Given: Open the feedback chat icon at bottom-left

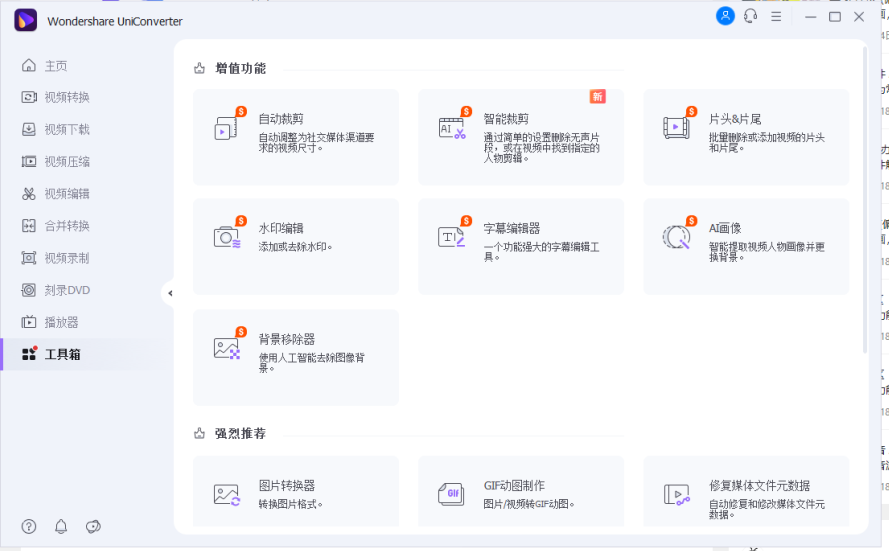Looking at the screenshot, I should tap(94, 527).
